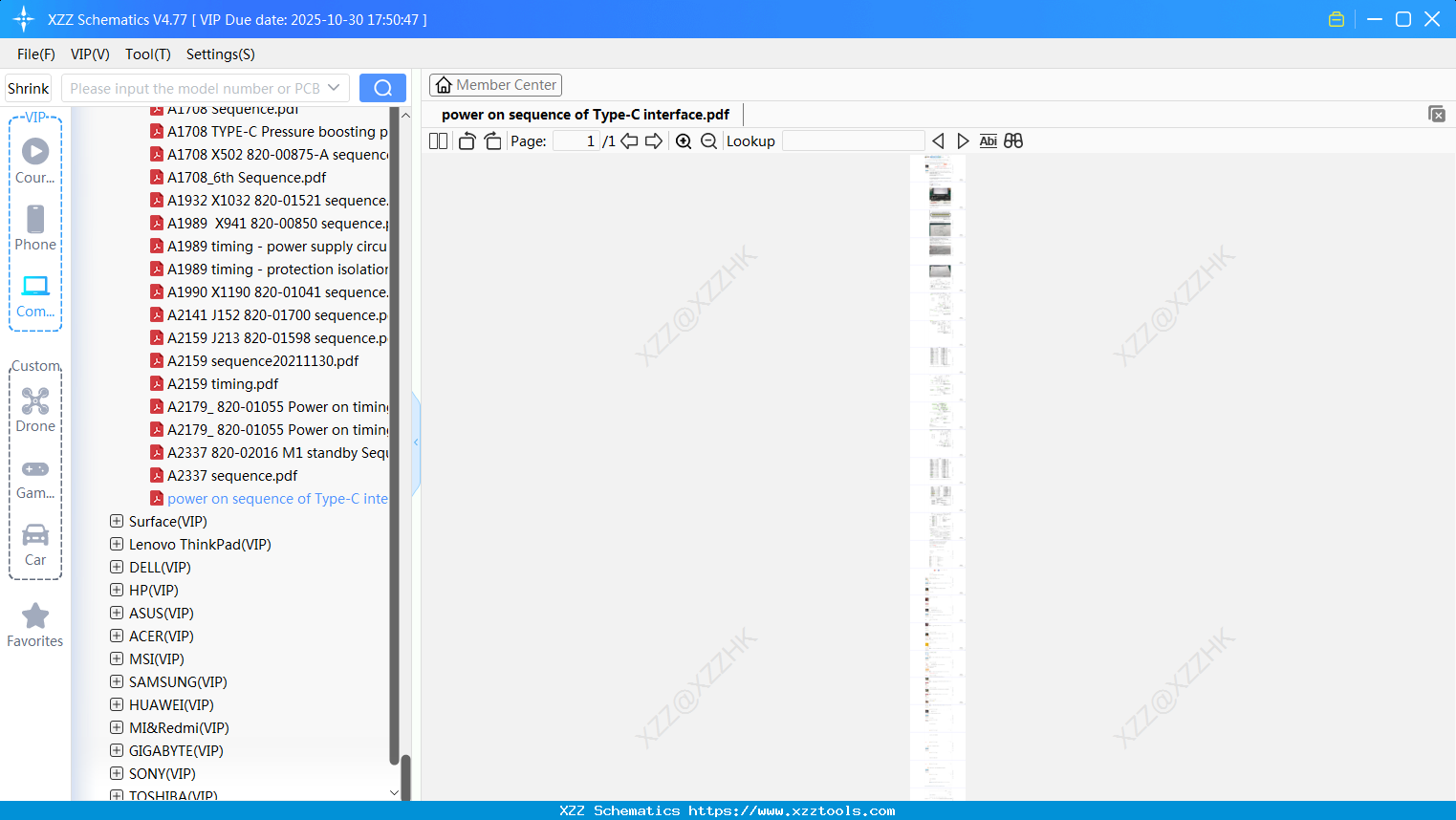Open the model number dropdown arrow
Viewport: 1456px width, 820px height.
pyautogui.click(x=334, y=88)
